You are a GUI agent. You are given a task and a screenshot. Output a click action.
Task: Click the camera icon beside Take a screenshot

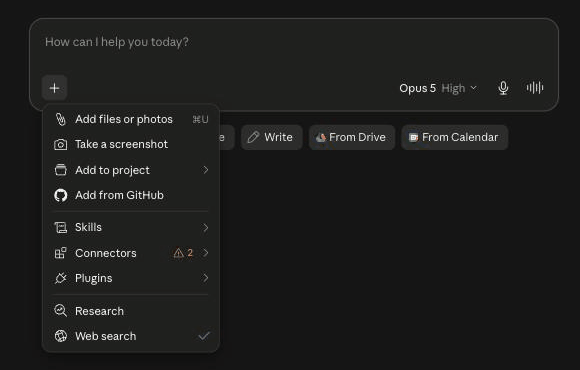[61, 144]
